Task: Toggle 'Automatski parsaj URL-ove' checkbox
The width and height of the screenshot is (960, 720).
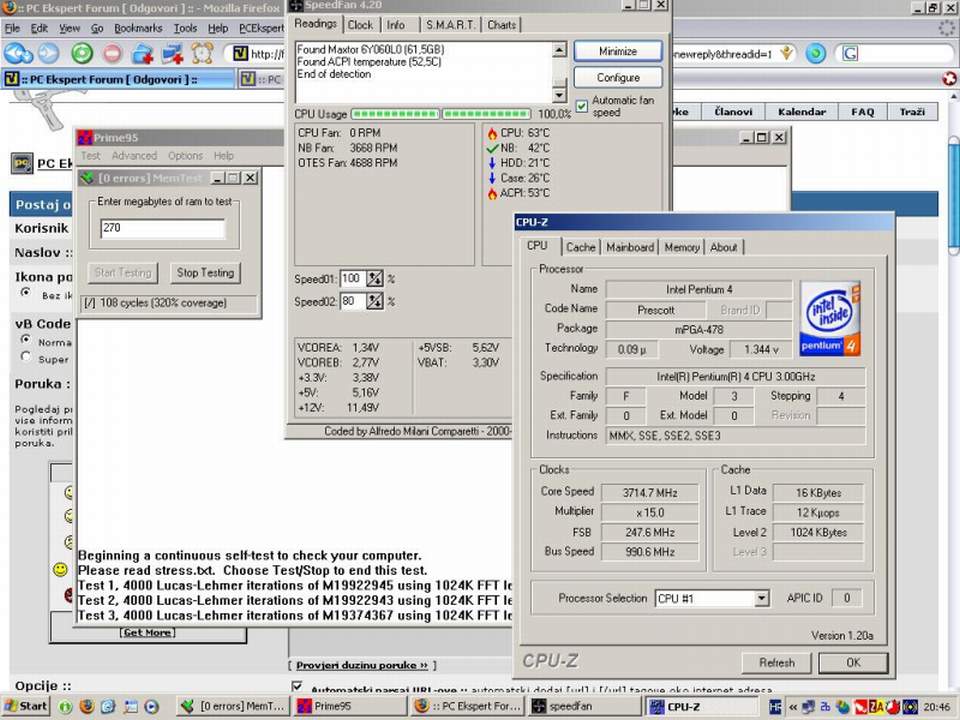Action: (x=297, y=686)
